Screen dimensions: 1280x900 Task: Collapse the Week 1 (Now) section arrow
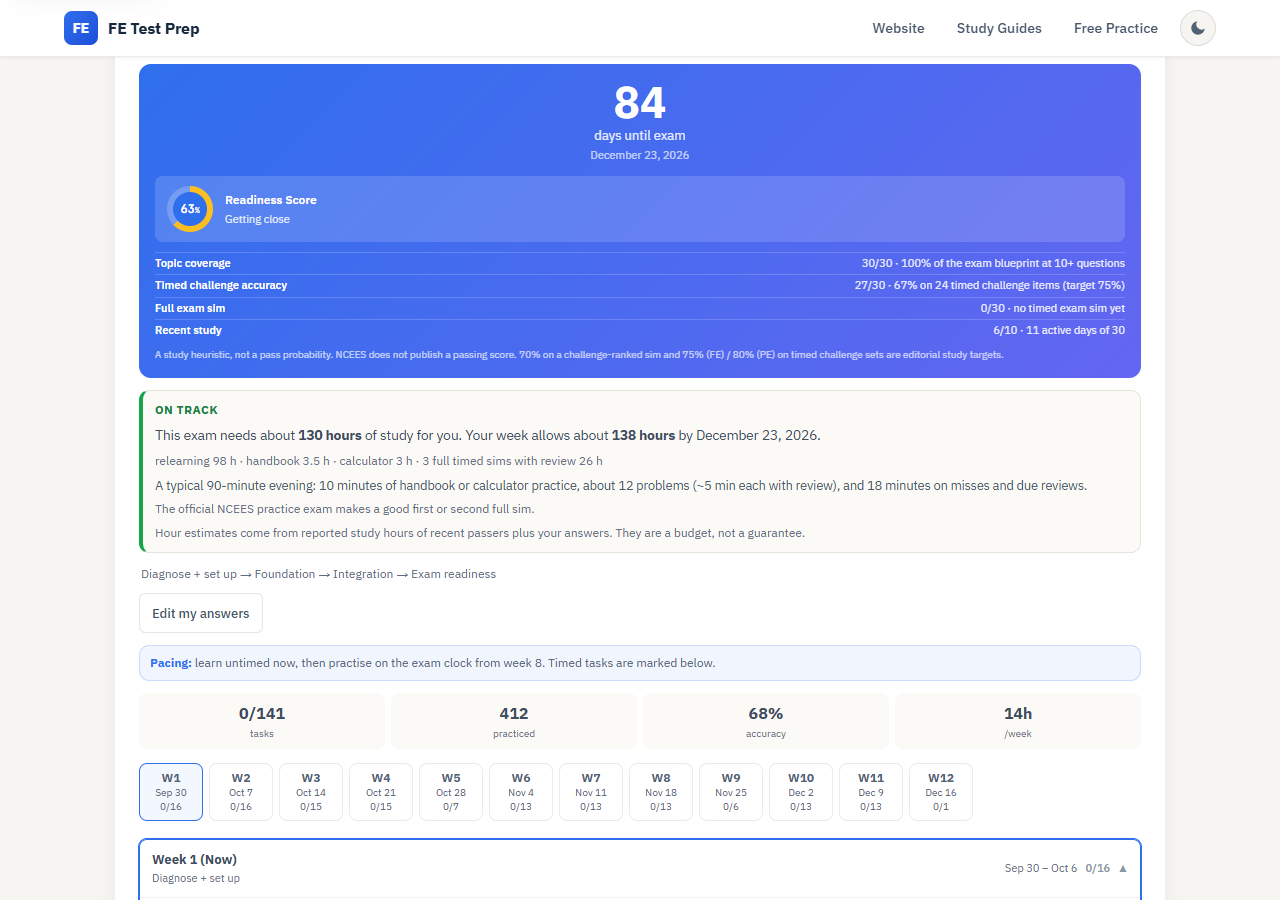1123,868
